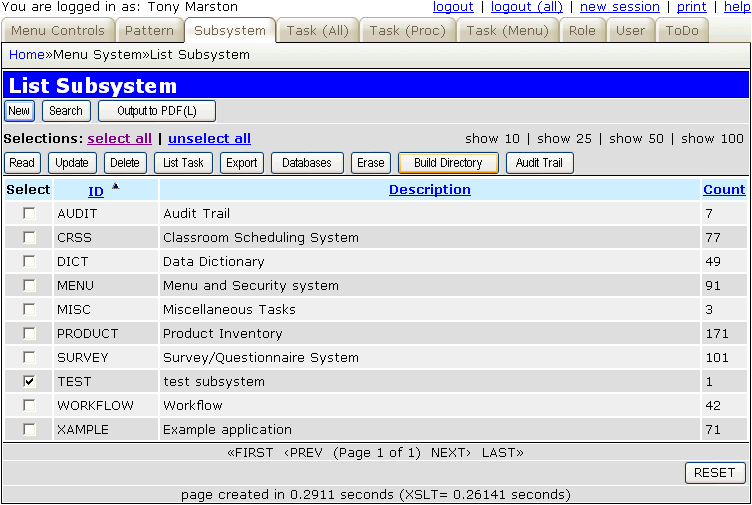Tick the checkbox for the AUDIT row

coord(29,214)
